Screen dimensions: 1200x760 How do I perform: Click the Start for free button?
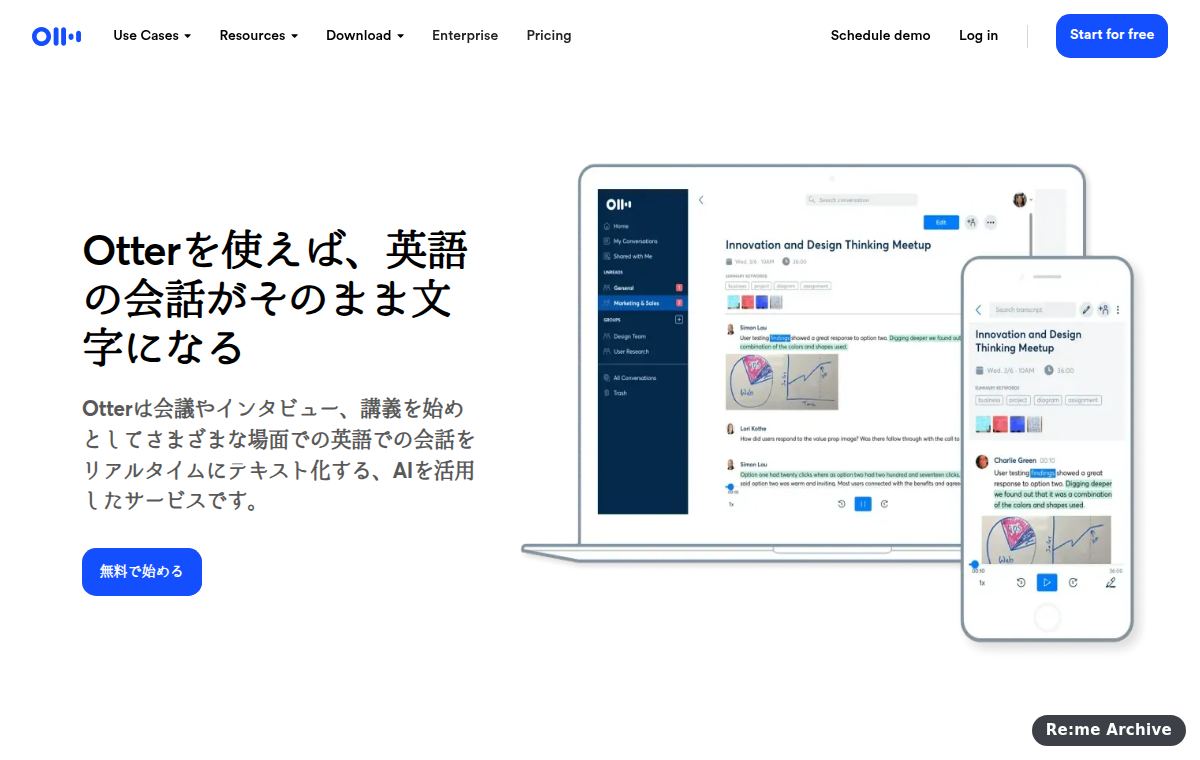click(x=1112, y=35)
